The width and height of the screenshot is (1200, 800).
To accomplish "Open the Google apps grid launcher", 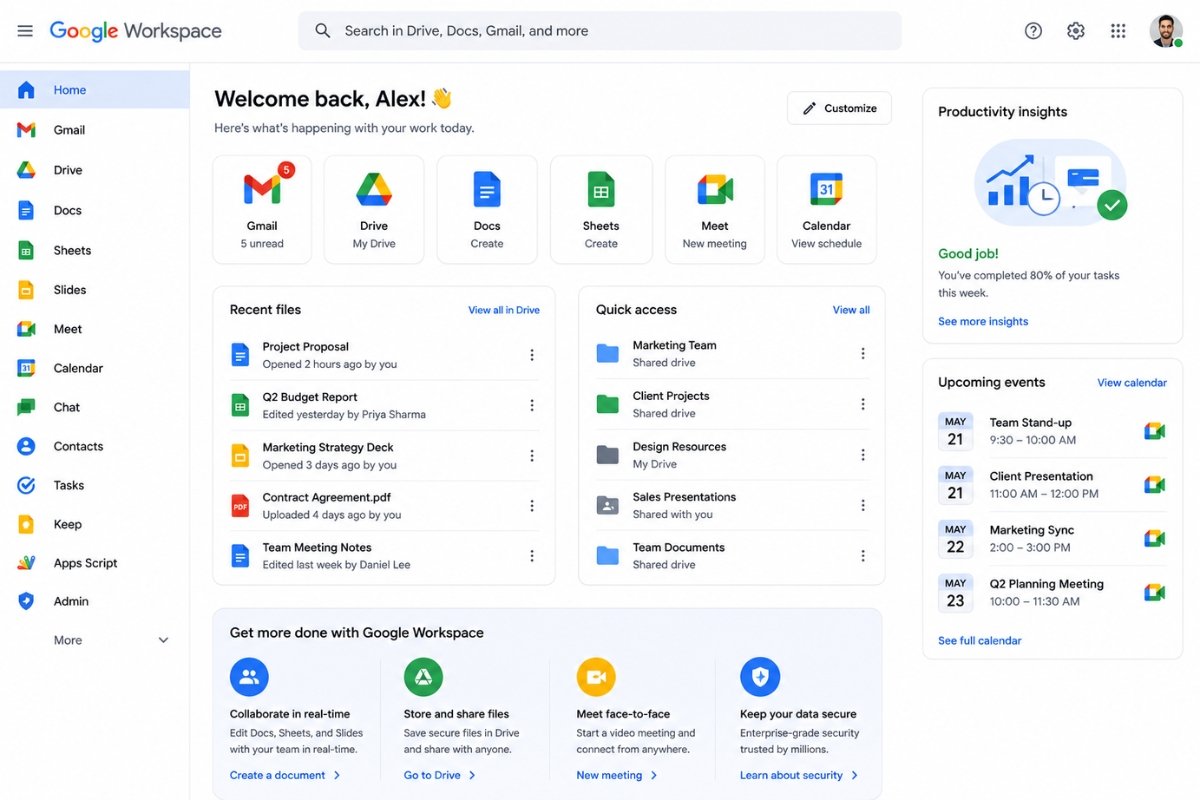I will pyautogui.click(x=1118, y=31).
